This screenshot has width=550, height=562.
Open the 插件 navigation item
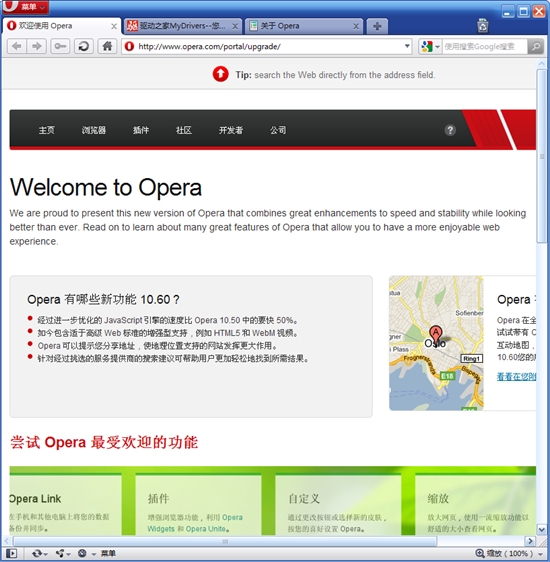coord(141,130)
